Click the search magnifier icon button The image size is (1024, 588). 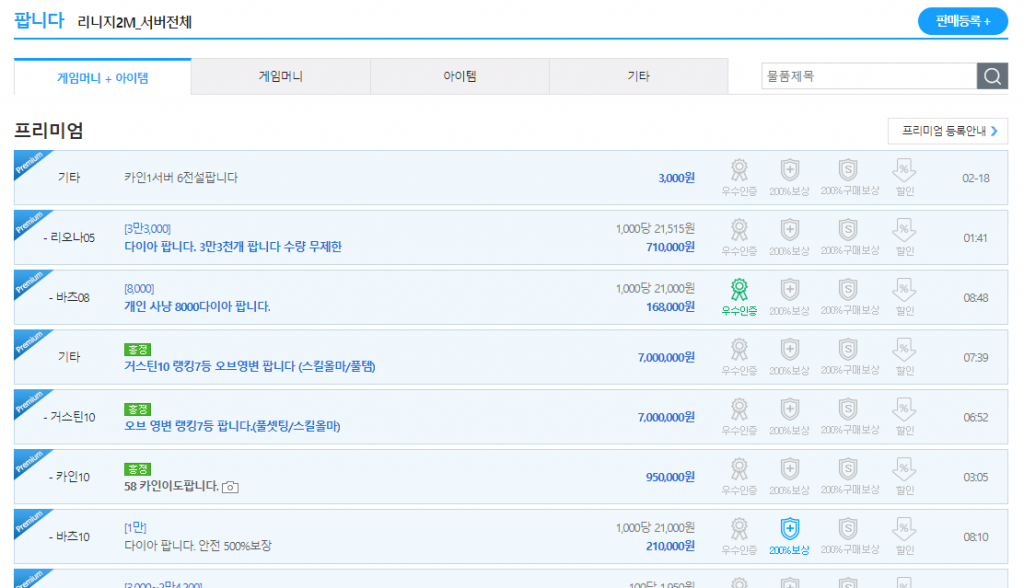click(x=992, y=76)
